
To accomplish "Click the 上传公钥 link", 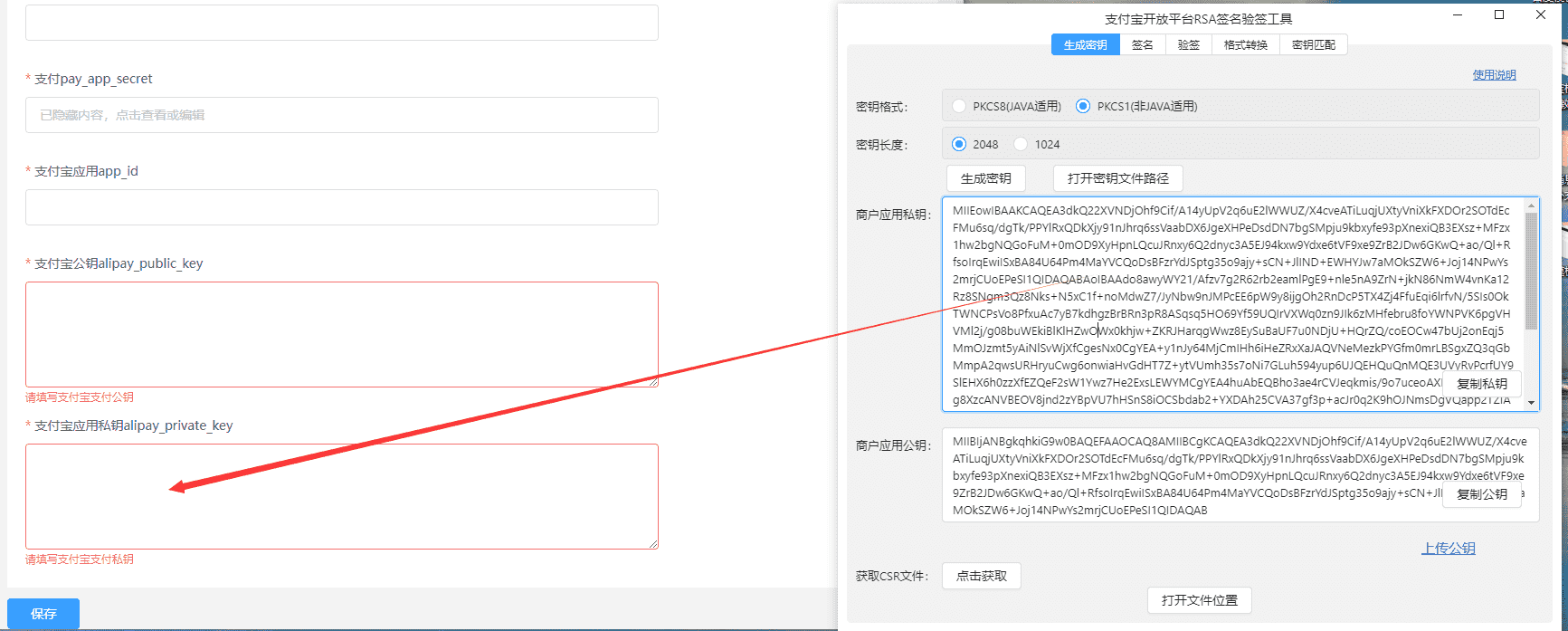I will point(1449,549).
